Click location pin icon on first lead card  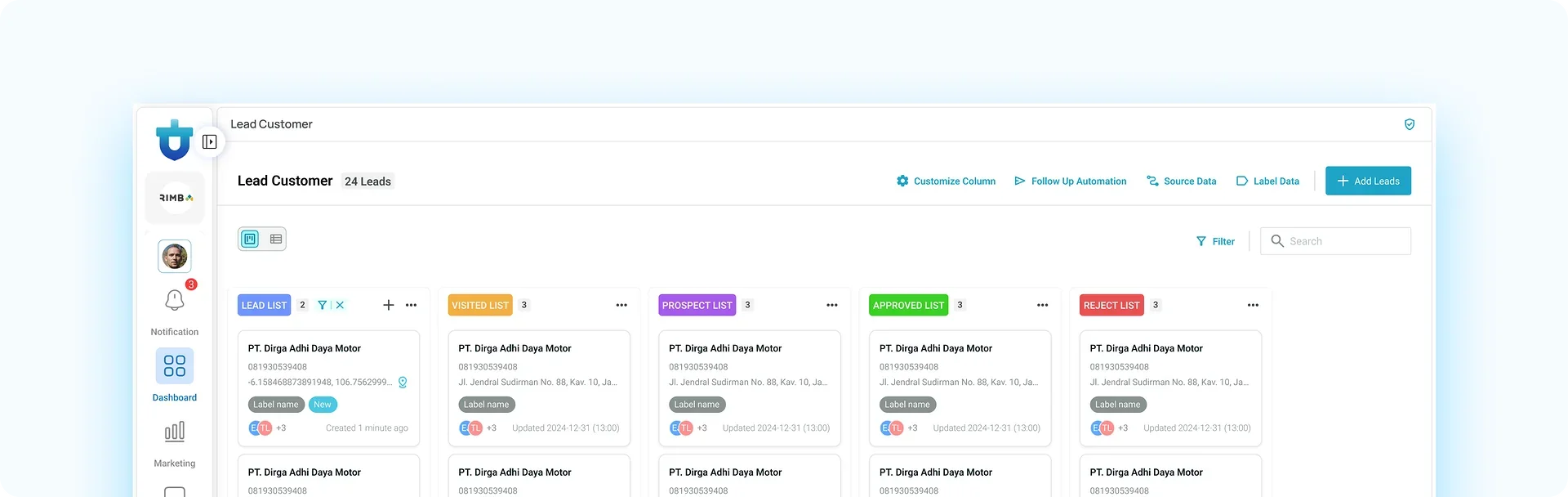403,383
